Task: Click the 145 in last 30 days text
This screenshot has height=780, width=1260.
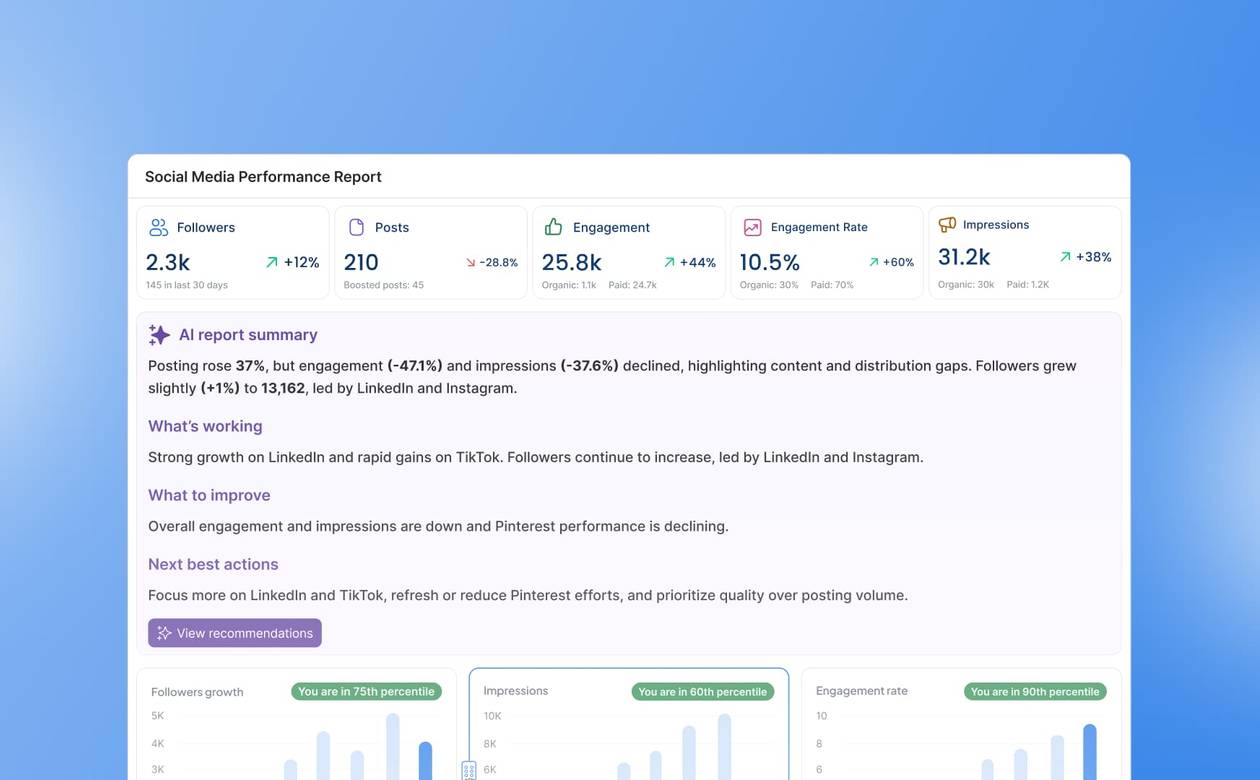Action: 187,285
